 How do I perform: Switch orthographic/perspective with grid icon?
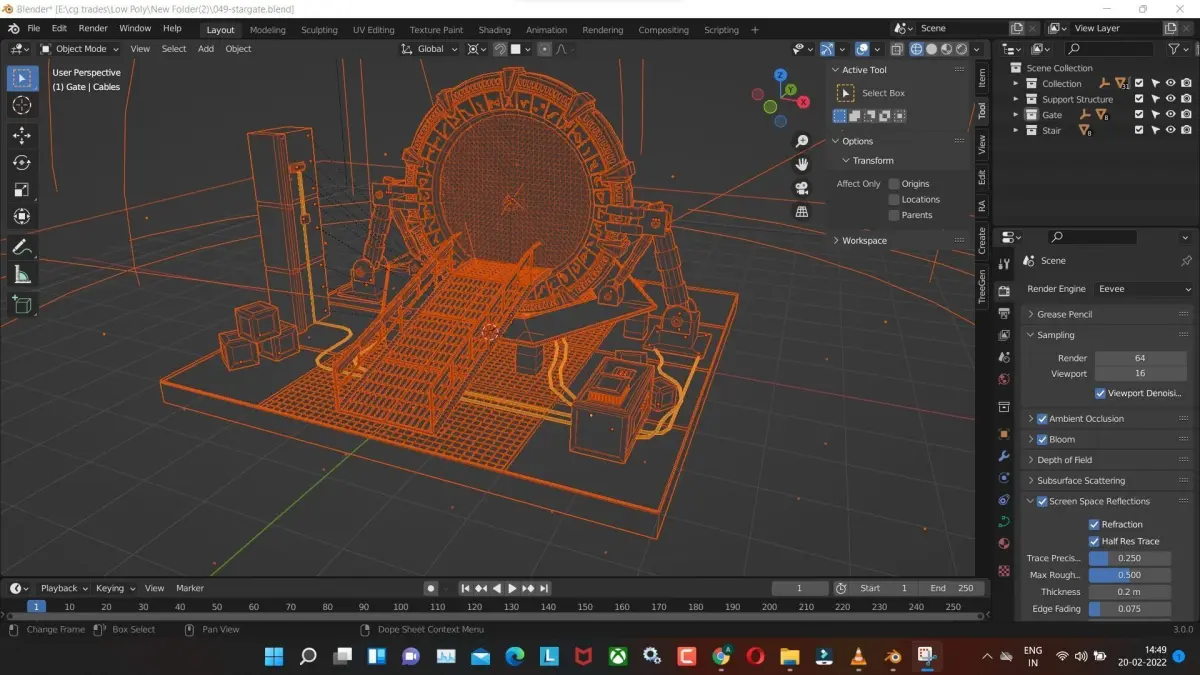(802, 212)
